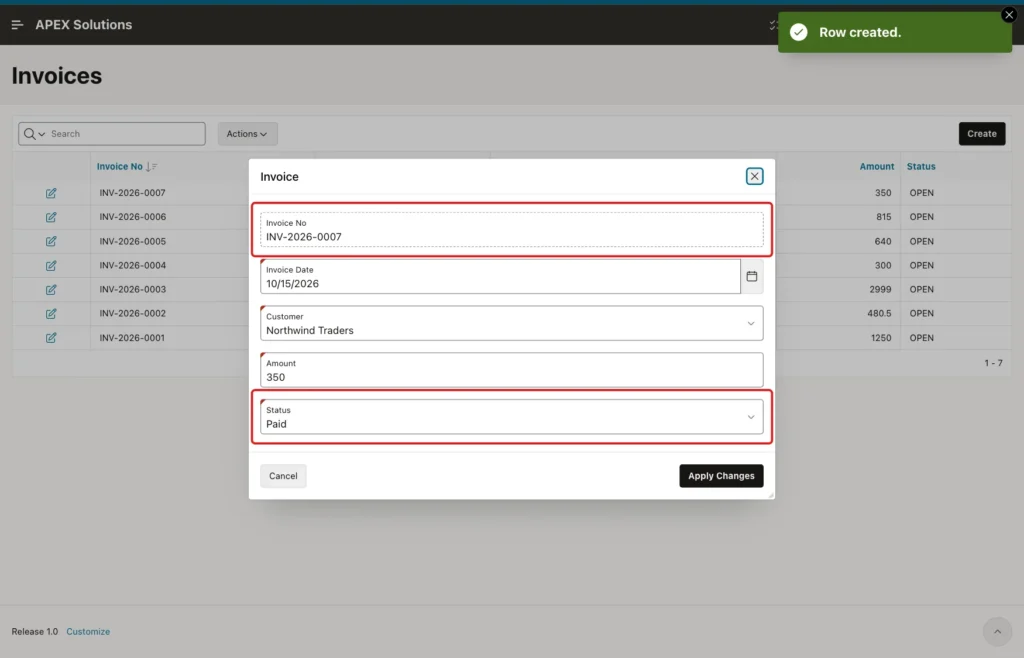
Task: Dismiss the Row created notification
Action: tap(1009, 15)
